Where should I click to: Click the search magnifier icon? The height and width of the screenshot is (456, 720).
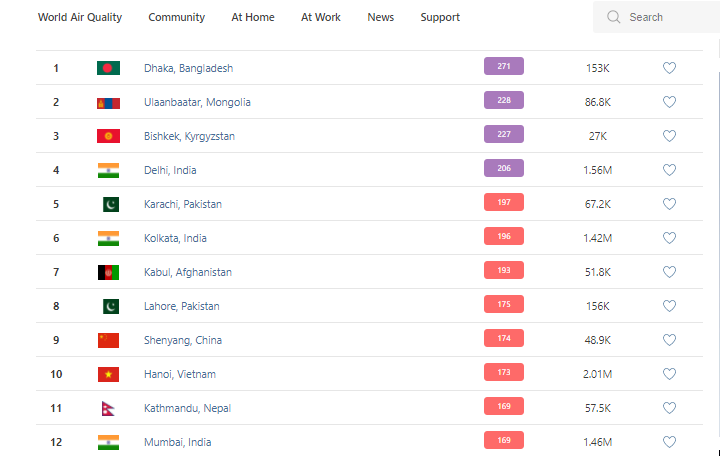click(613, 17)
